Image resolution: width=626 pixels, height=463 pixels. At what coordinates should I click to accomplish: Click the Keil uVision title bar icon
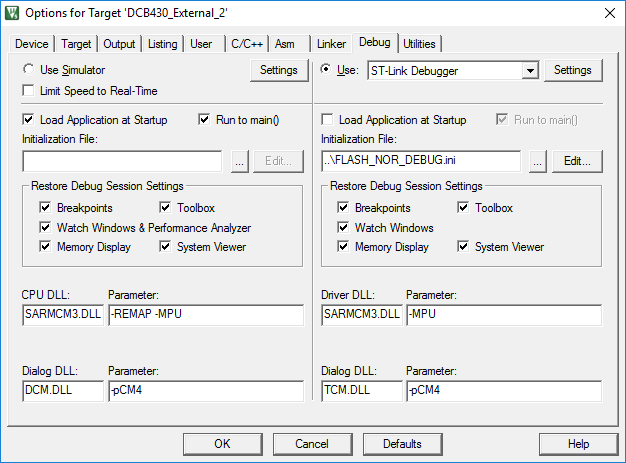pos(12,13)
